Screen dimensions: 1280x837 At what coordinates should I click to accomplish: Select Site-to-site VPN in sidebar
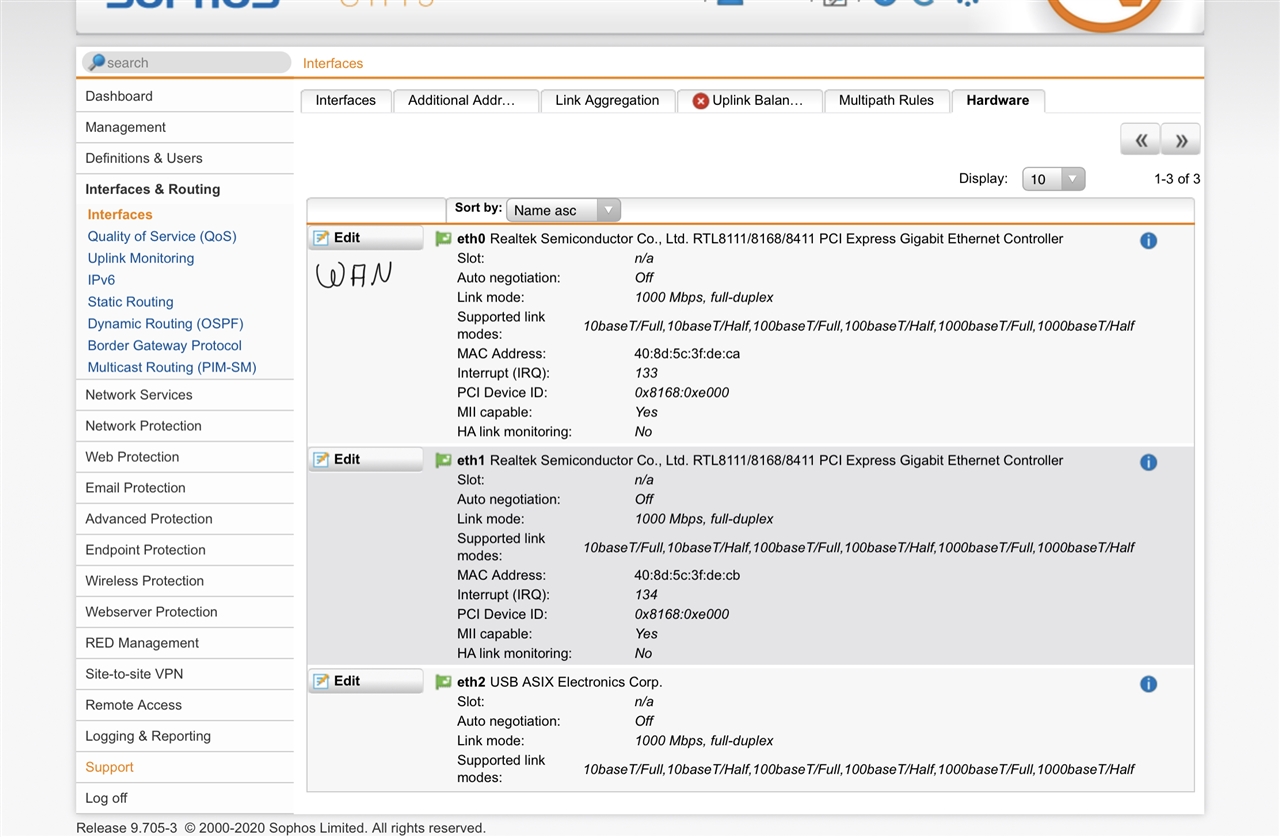[134, 674]
